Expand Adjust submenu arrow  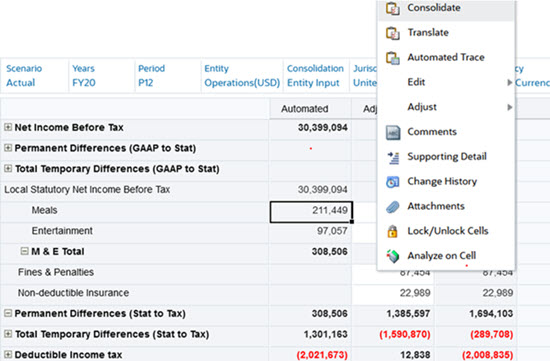(510, 107)
